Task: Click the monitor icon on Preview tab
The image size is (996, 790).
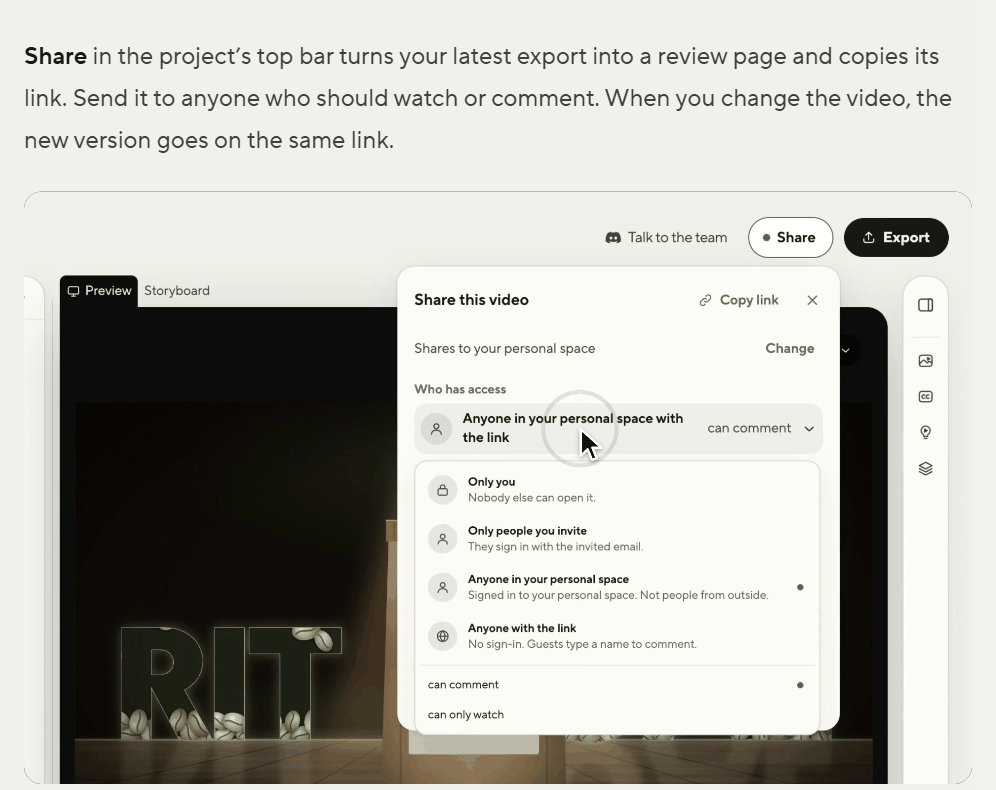Action: 74,291
